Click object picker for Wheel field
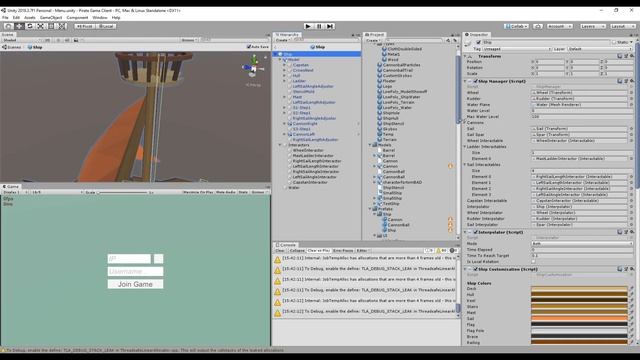 tap(631, 93)
